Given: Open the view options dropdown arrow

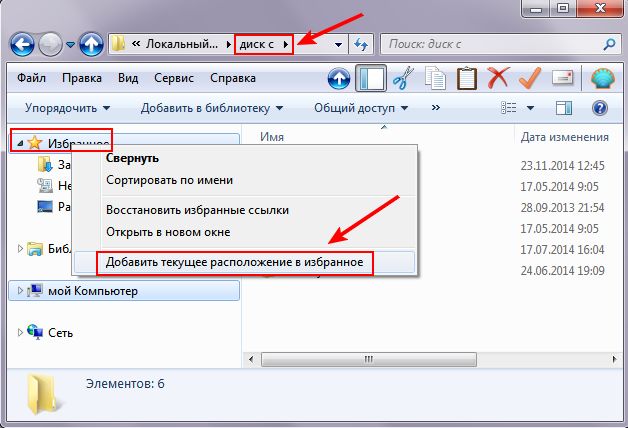Looking at the screenshot, I should coord(530,108).
